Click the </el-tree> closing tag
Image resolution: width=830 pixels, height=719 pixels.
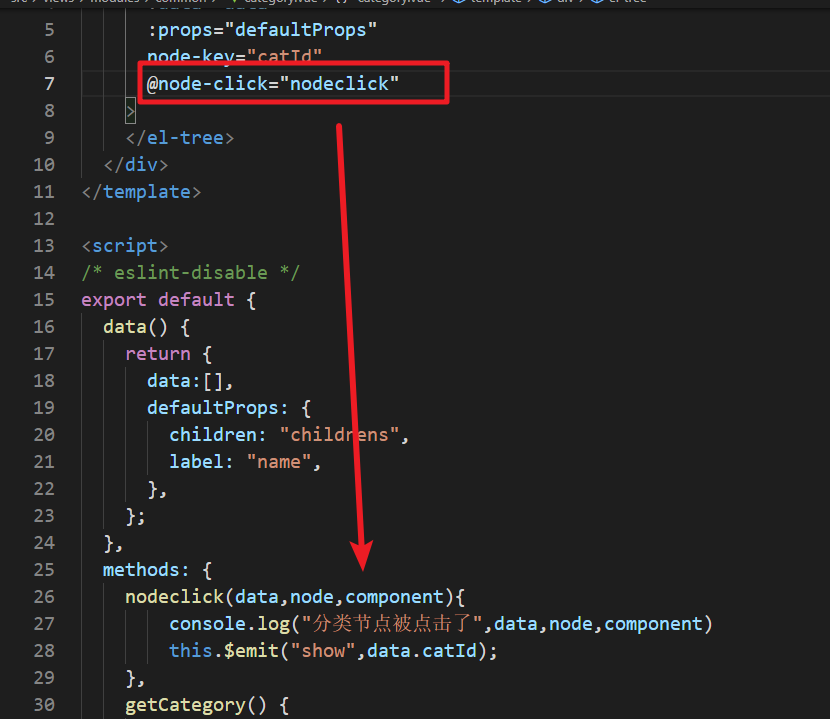180,138
